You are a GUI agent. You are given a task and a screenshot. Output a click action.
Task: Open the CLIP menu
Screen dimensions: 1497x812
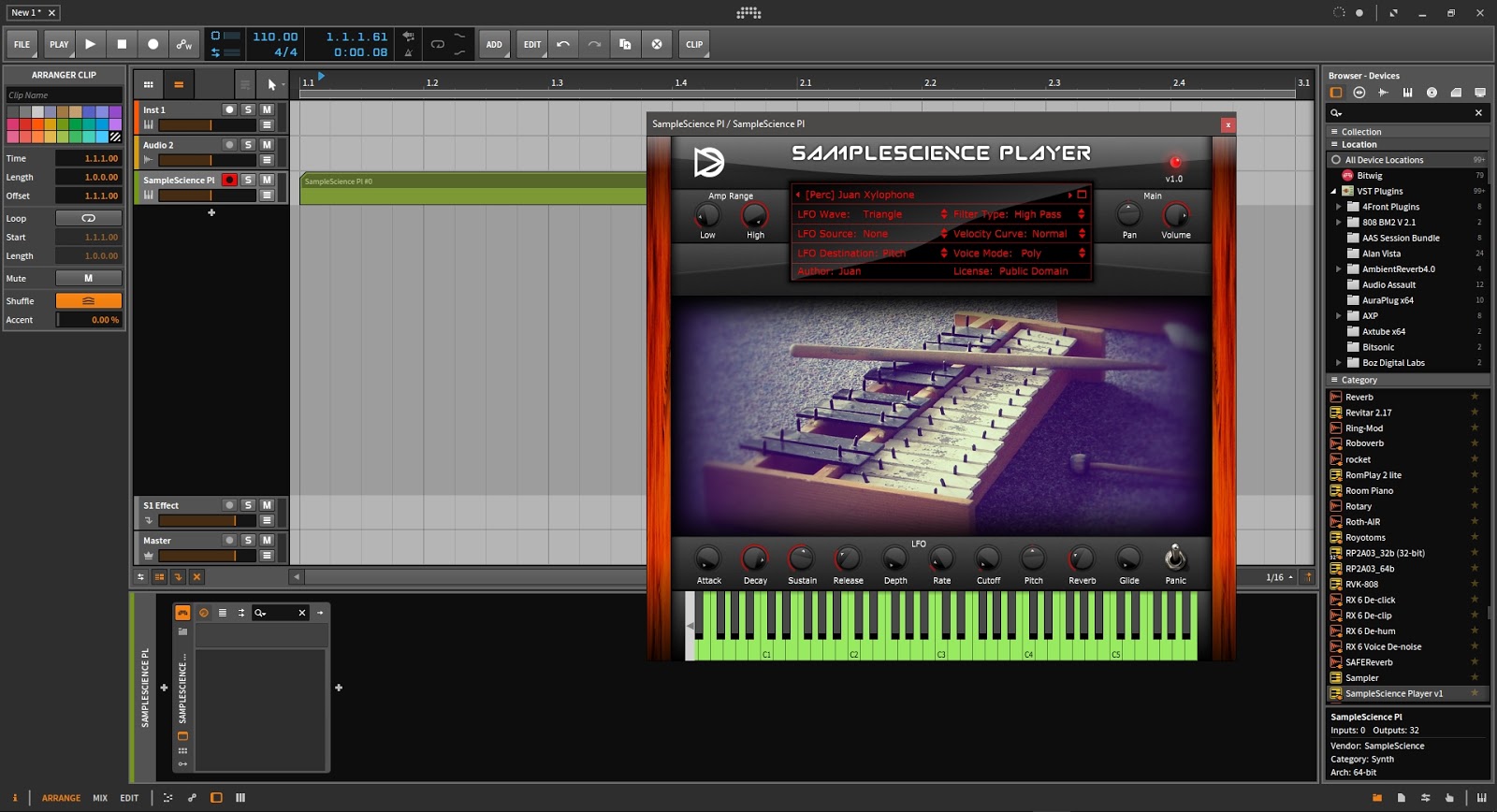[x=694, y=44]
